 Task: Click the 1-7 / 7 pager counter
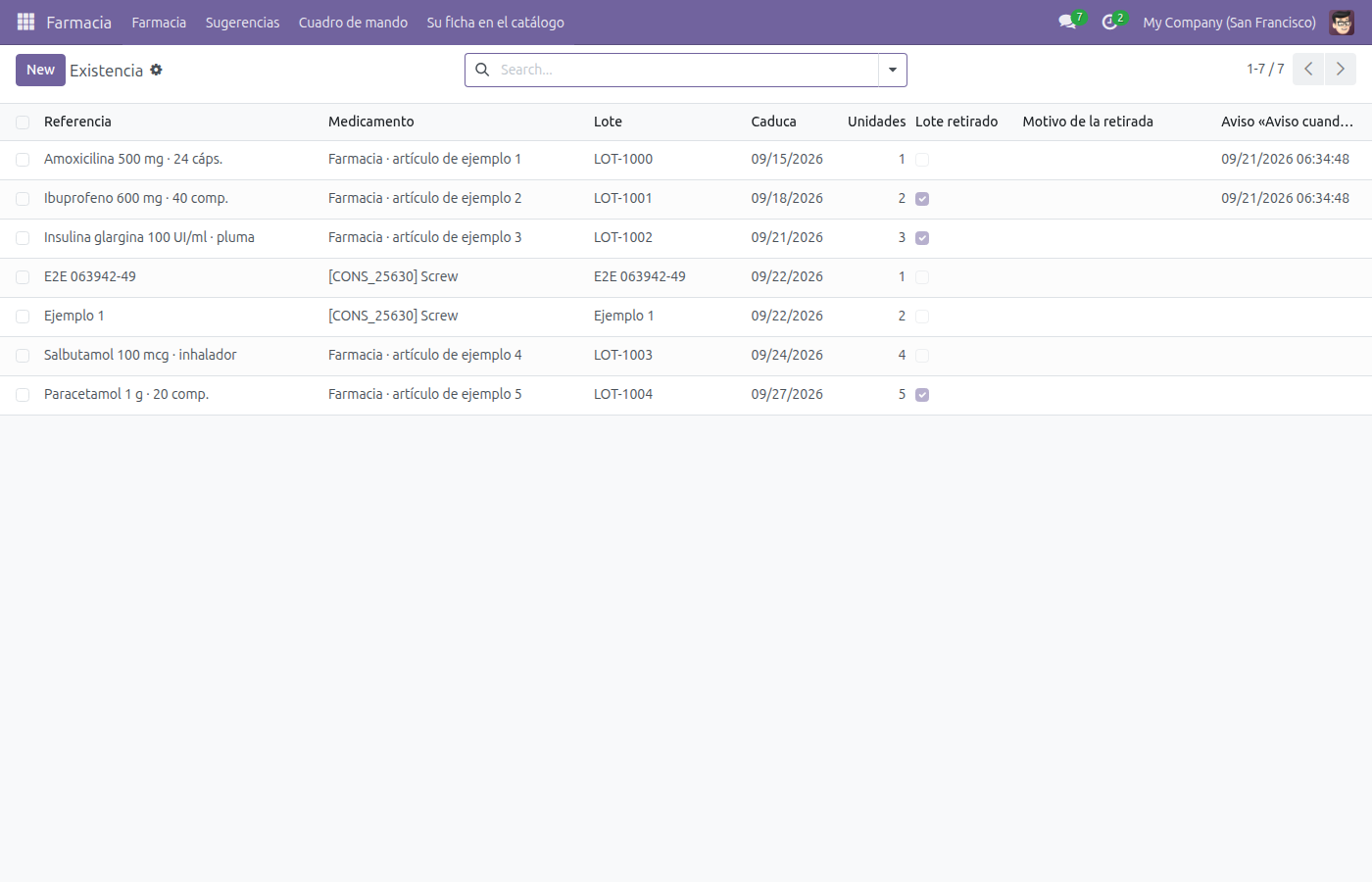click(x=1265, y=69)
